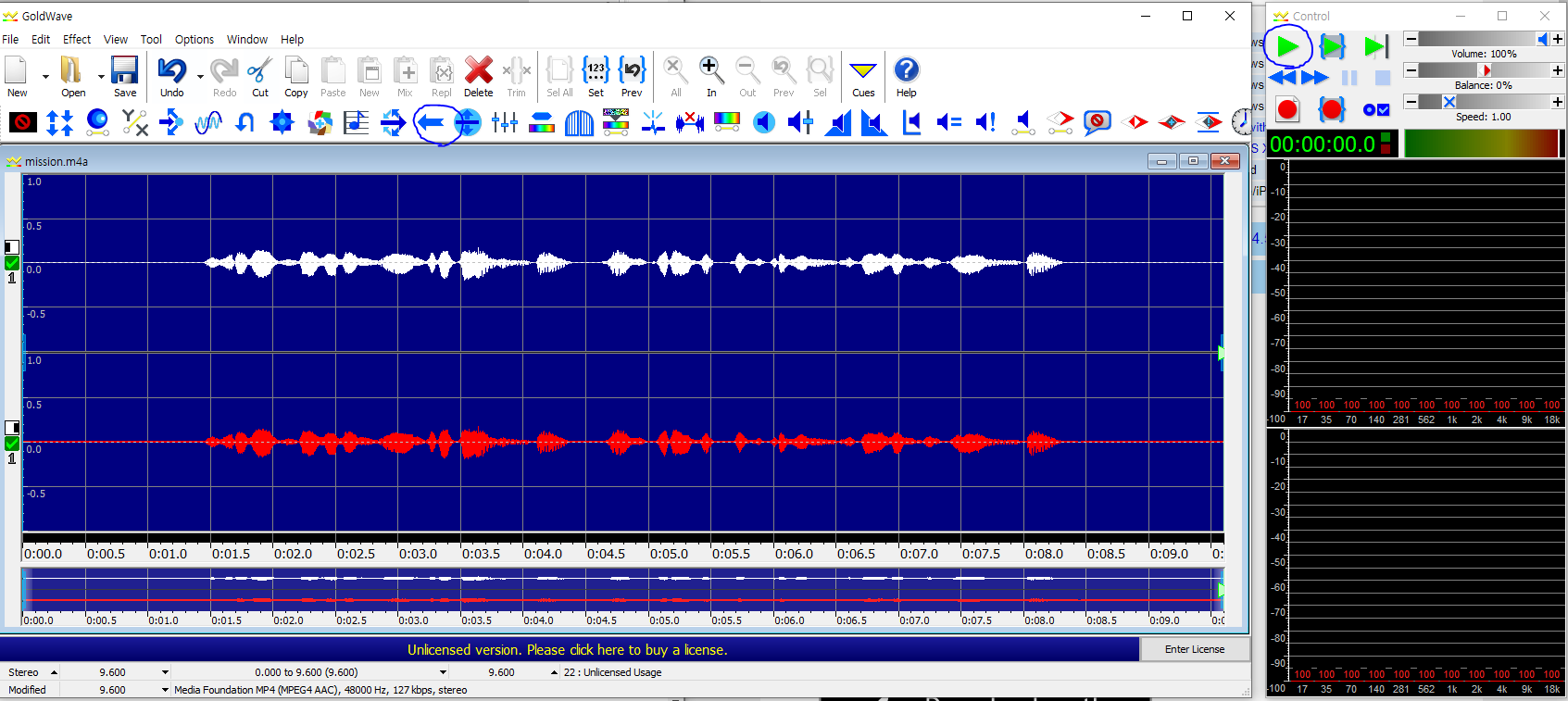The image size is (1568, 701).
Task: Start a new recording with the red record-new-file button
Action: pos(1287,109)
